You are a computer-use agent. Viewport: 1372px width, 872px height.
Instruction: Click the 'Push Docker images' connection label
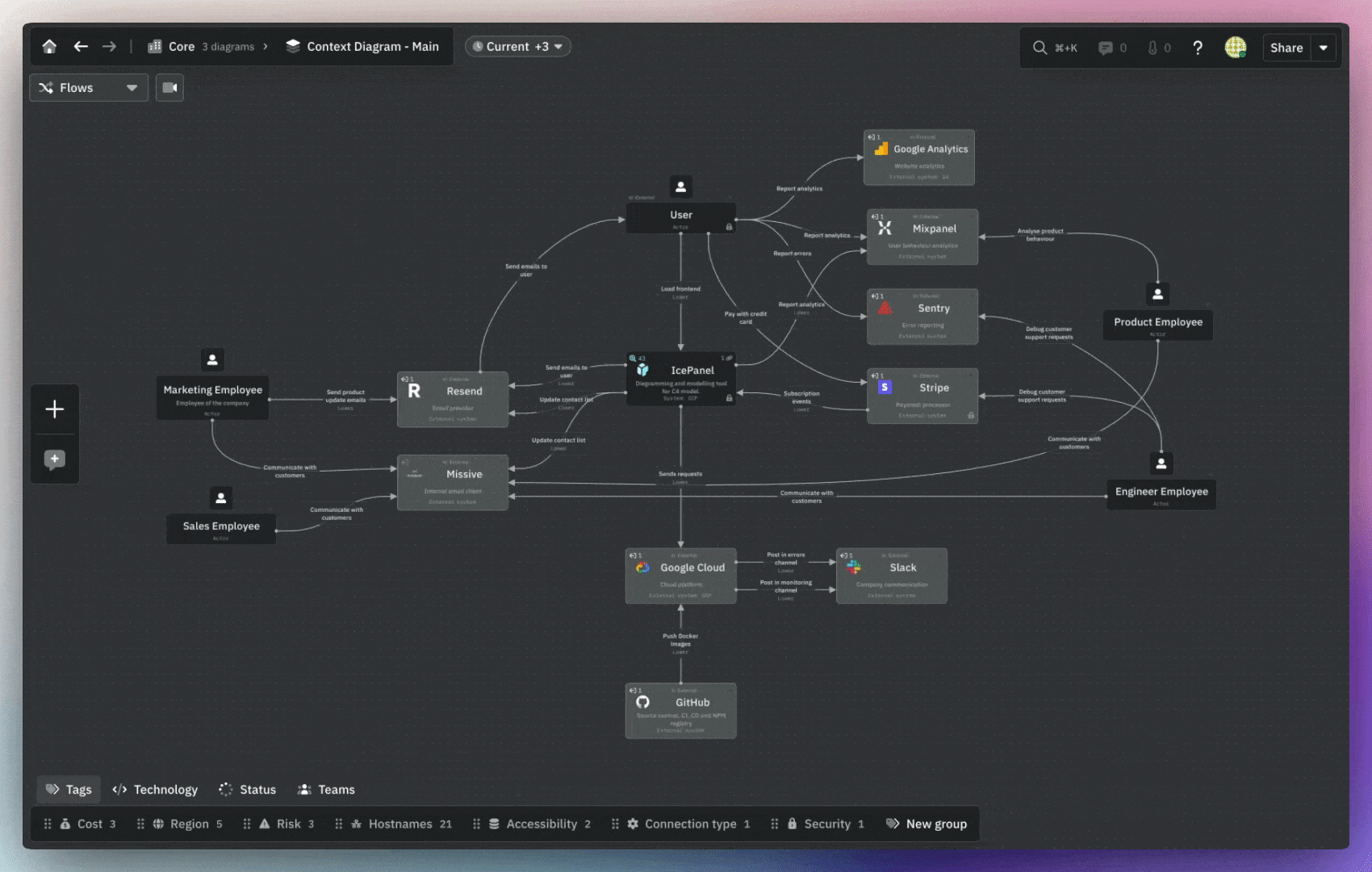point(680,640)
